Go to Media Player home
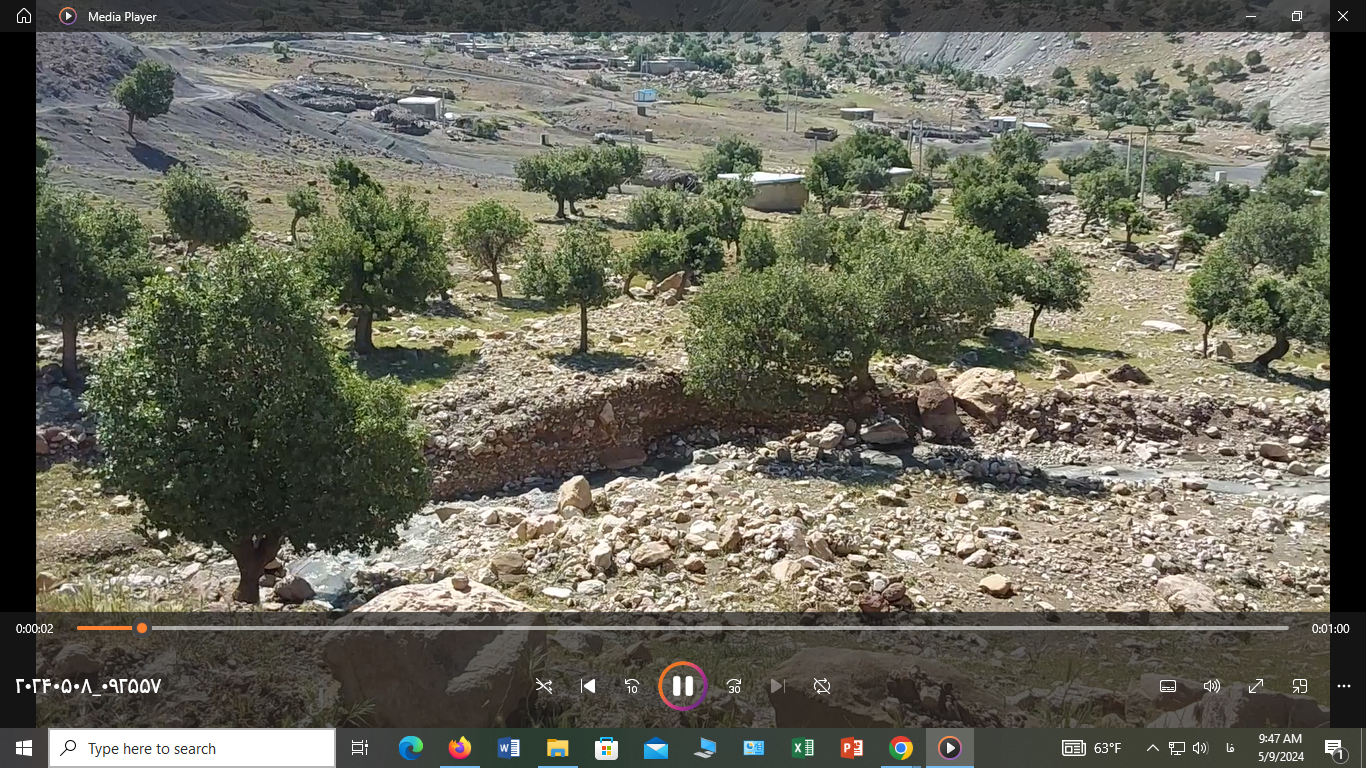Viewport: 1366px width, 768px height. [24, 16]
